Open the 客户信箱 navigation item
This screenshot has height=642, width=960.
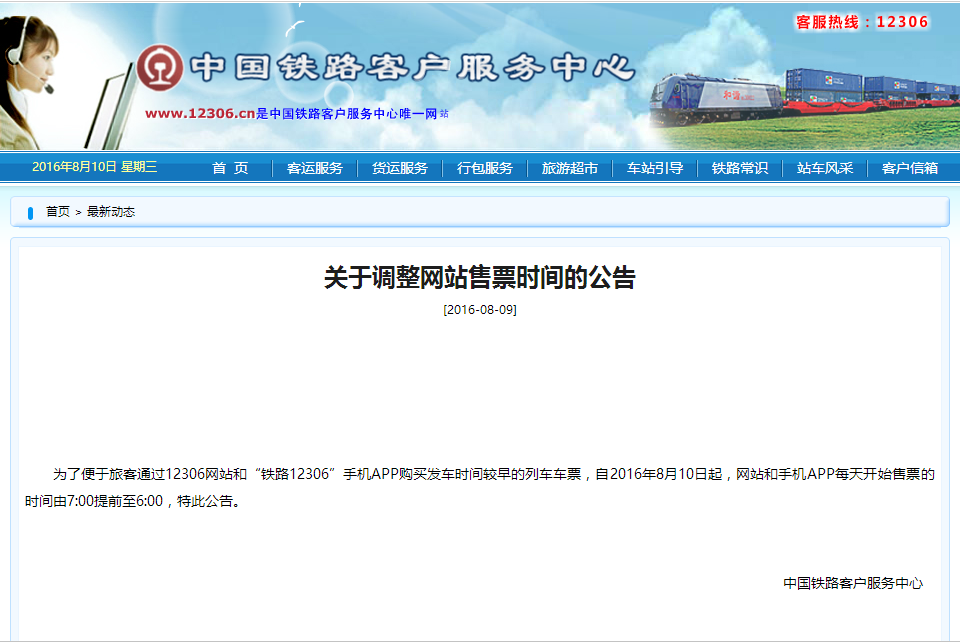point(910,168)
